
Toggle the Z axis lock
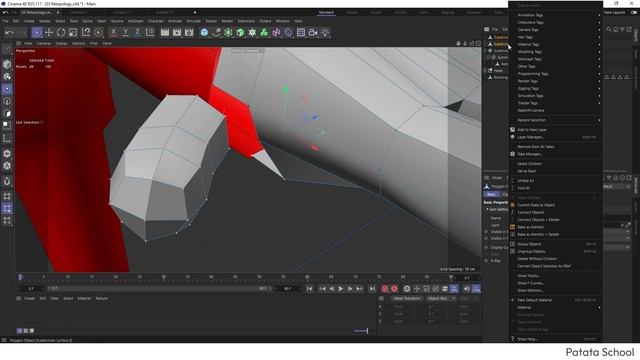pos(138,32)
